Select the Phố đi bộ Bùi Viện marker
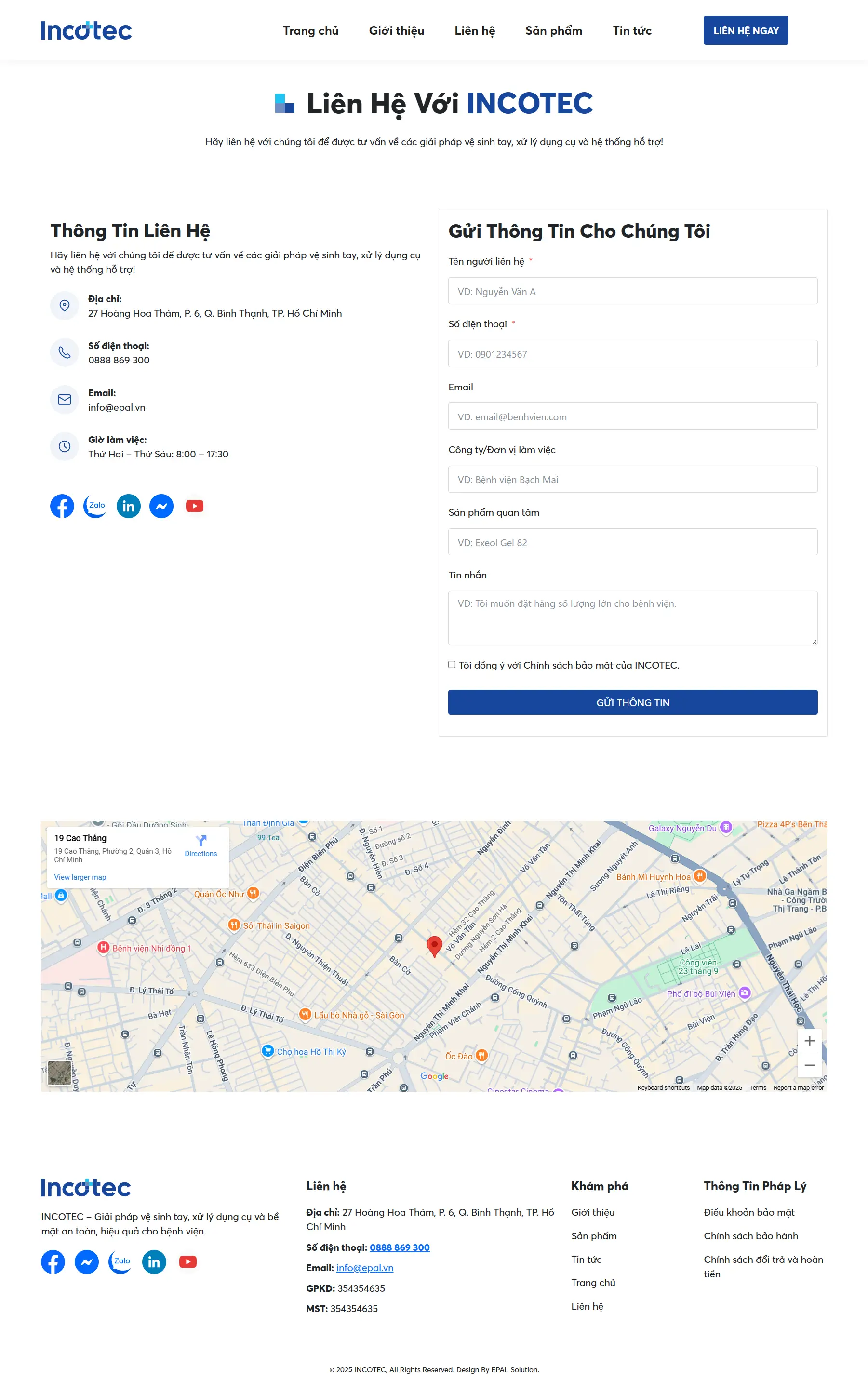The image size is (868, 1381). [744, 993]
